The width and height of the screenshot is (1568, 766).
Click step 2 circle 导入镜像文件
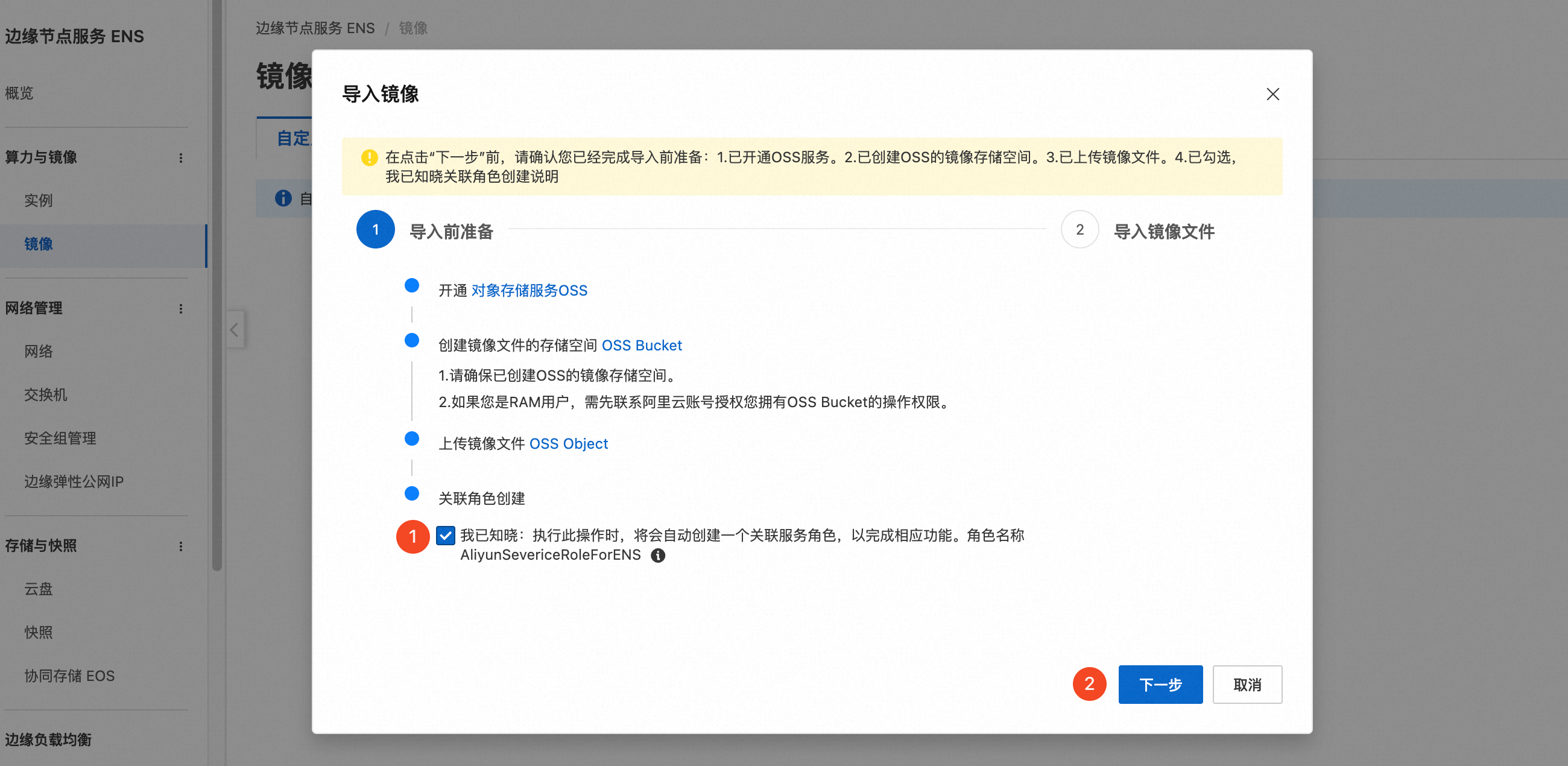(x=1080, y=230)
